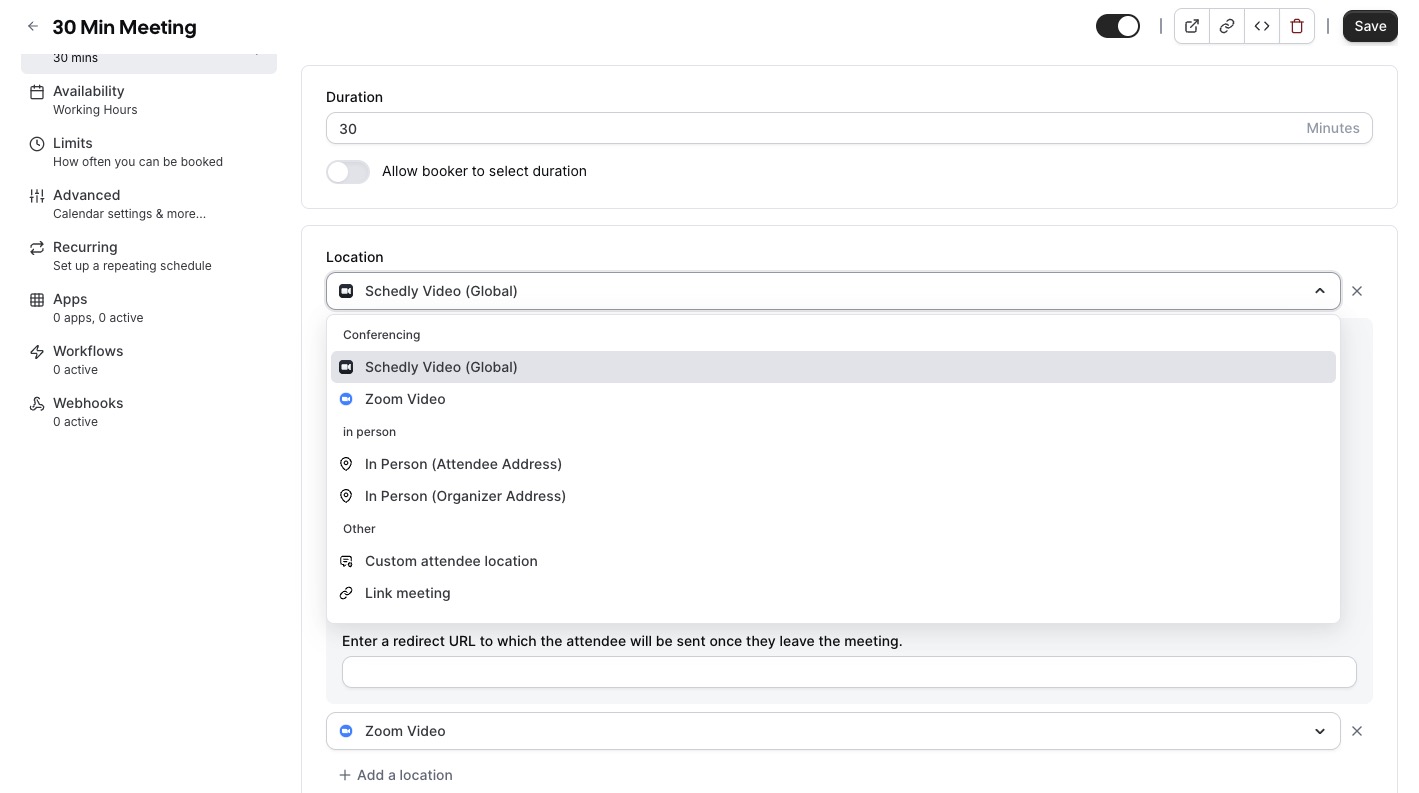The image size is (1419, 793).
Task: Save the event type
Action: pos(1370,27)
